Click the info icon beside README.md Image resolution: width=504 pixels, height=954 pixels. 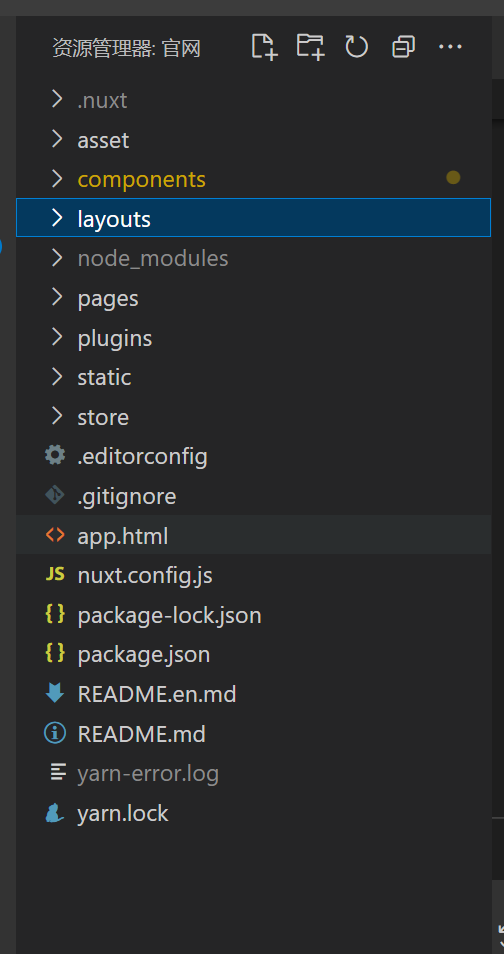[55, 733]
